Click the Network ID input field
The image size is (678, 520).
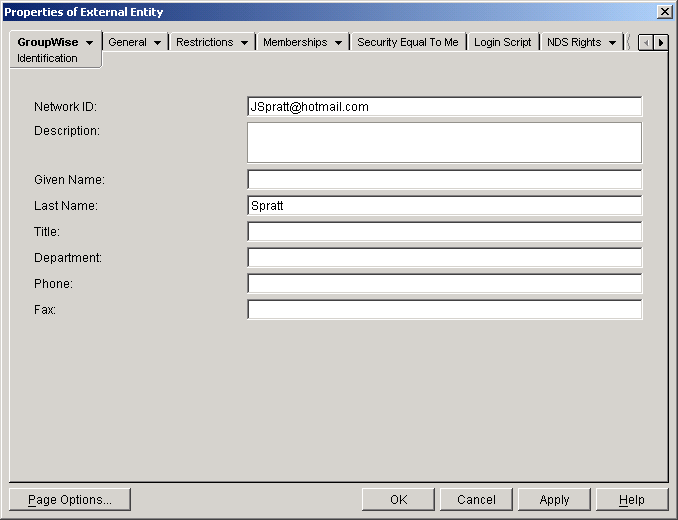tap(445, 107)
